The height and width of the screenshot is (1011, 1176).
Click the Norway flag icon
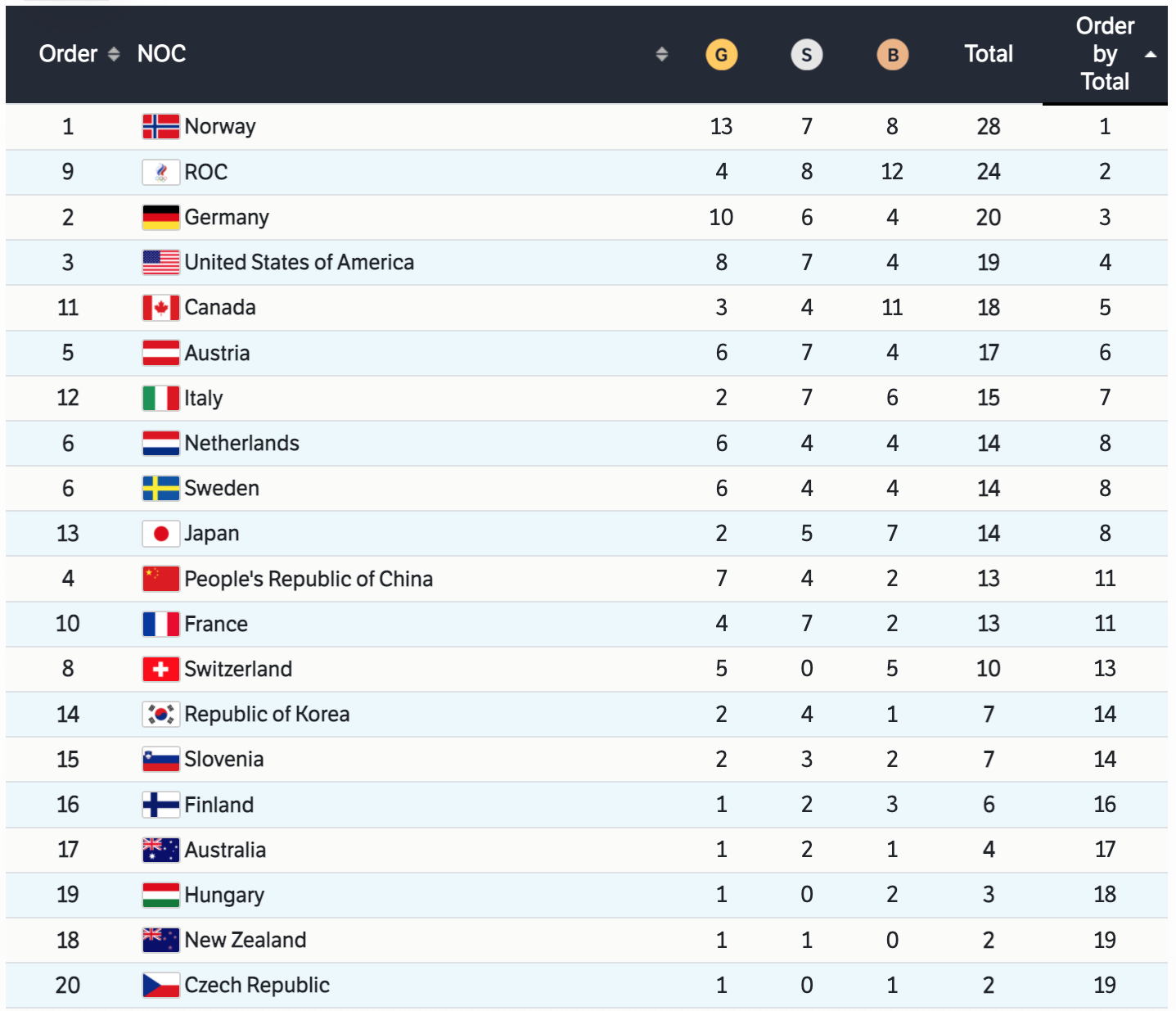tap(160, 127)
